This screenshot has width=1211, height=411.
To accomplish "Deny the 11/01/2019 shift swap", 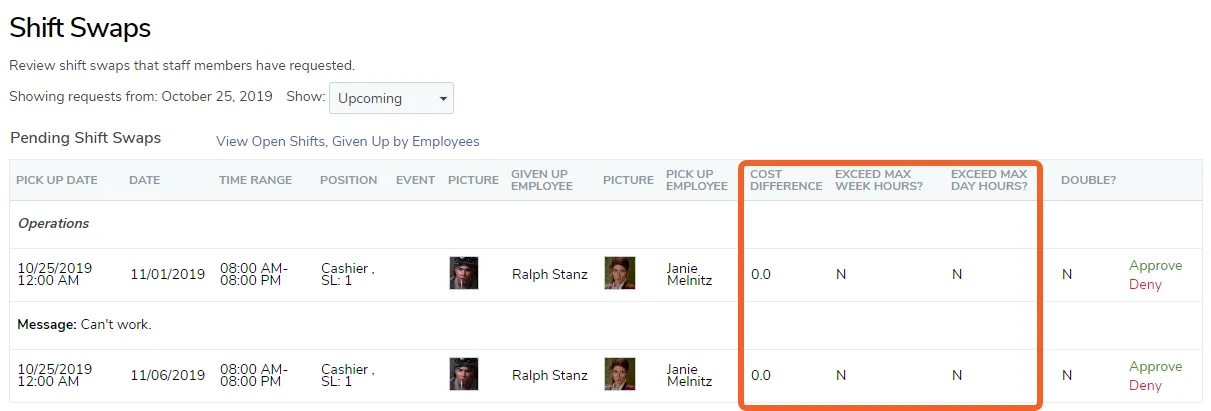I will coord(1145,284).
